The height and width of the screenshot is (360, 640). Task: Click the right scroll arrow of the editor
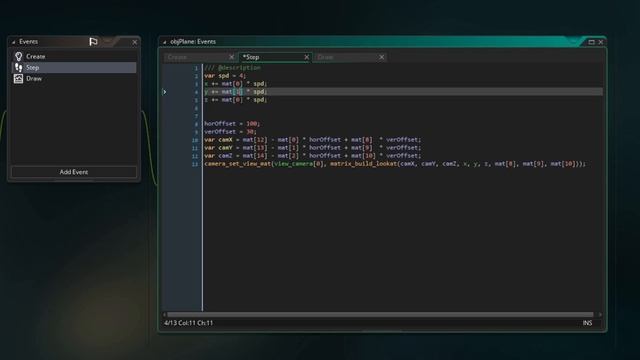pos(600,315)
